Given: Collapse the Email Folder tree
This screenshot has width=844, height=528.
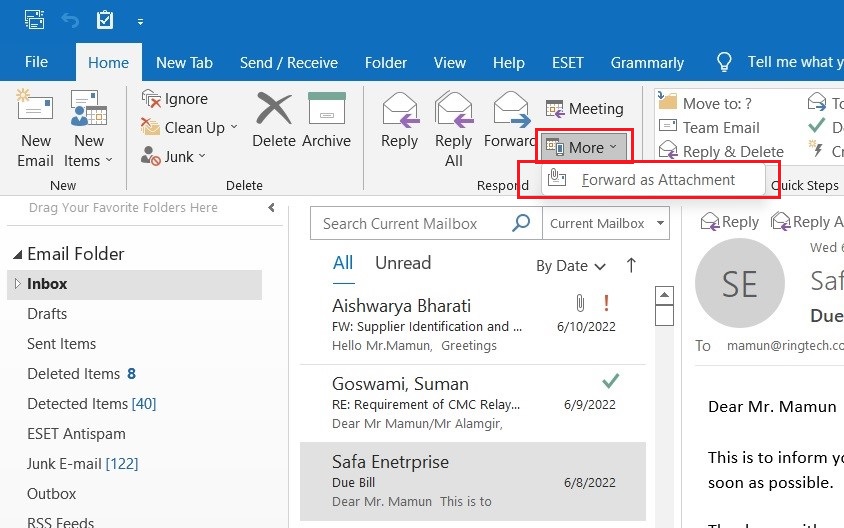Looking at the screenshot, I should (x=18, y=254).
